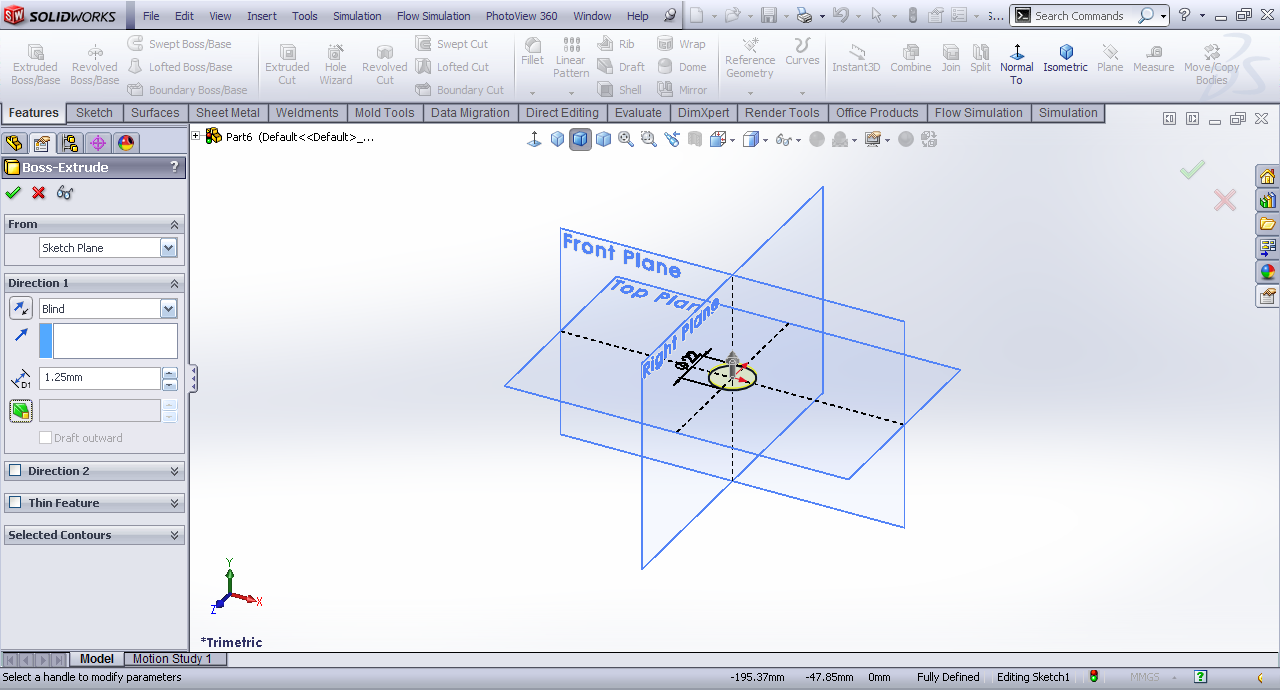Image resolution: width=1280 pixels, height=690 pixels.
Task: Cancel Boss-Extrude with the red X
Action: point(39,192)
